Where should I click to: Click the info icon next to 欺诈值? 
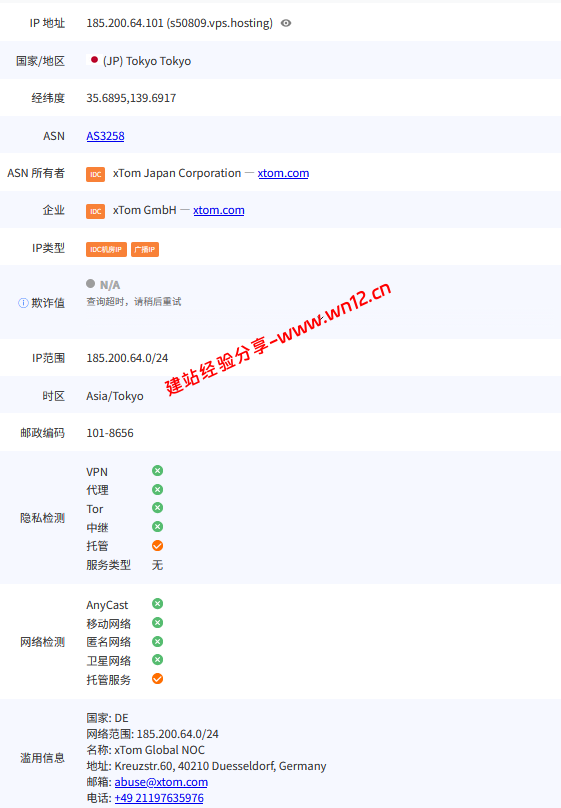23,303
